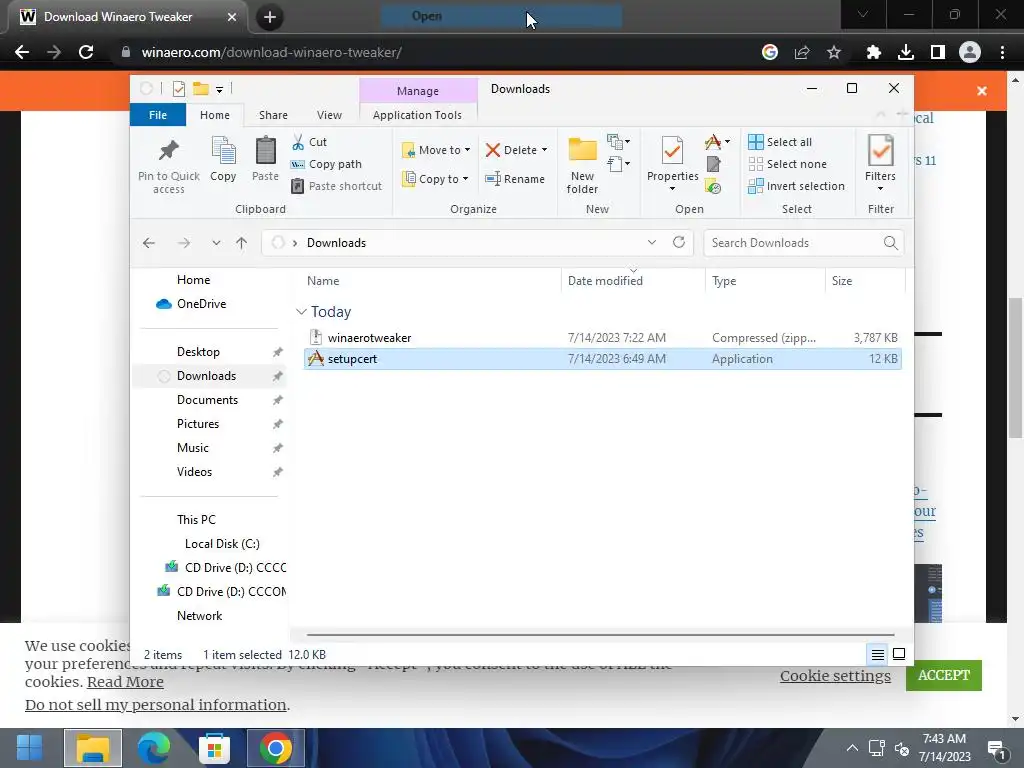
Task: Open a new Chrome tab
Action: (x=270, y=17)
